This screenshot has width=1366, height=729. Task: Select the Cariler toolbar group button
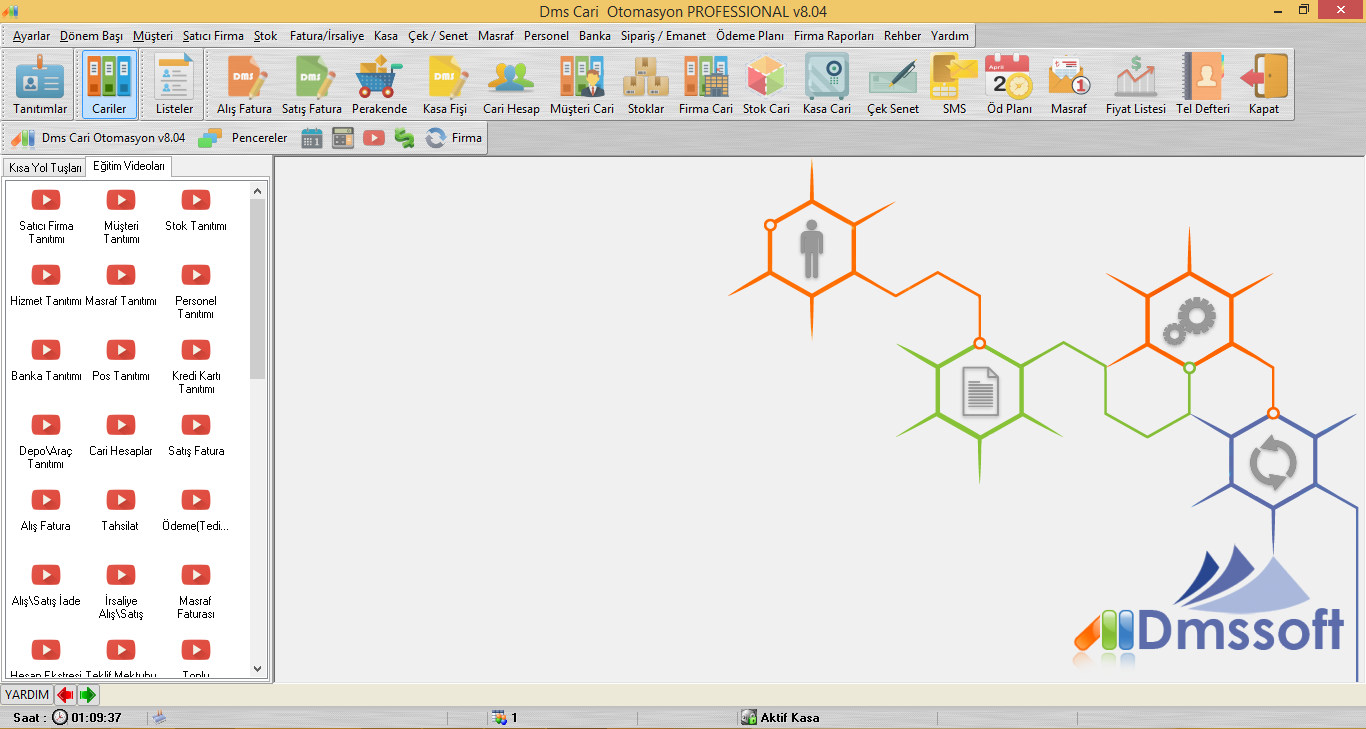[109, 85]
